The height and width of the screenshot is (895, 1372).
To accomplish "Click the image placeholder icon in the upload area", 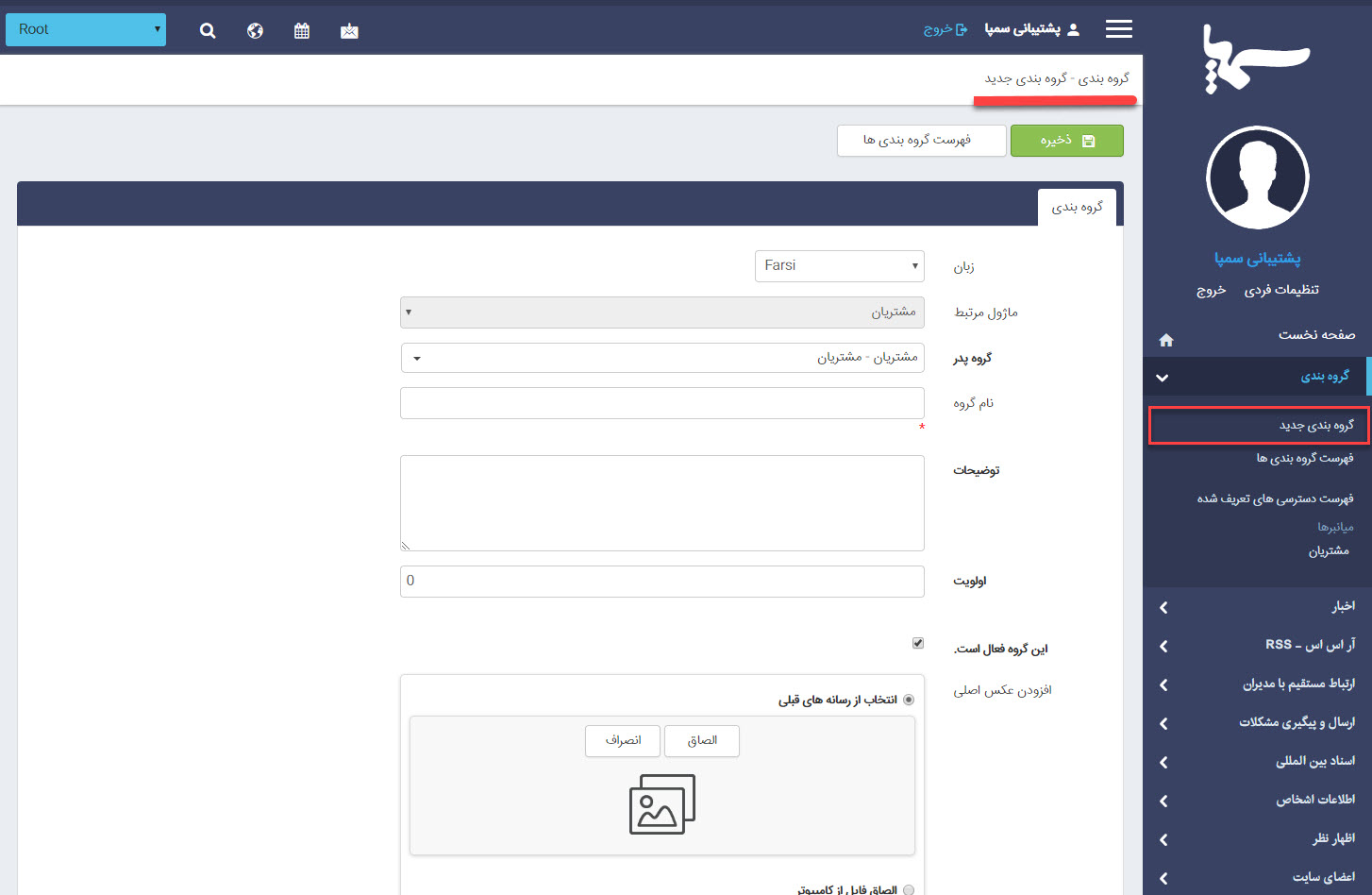I will (661, 804).
